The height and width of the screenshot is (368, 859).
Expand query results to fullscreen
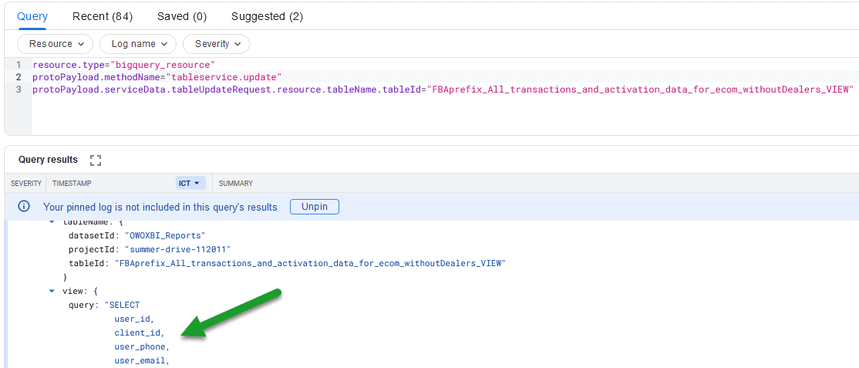coord(96,160)
